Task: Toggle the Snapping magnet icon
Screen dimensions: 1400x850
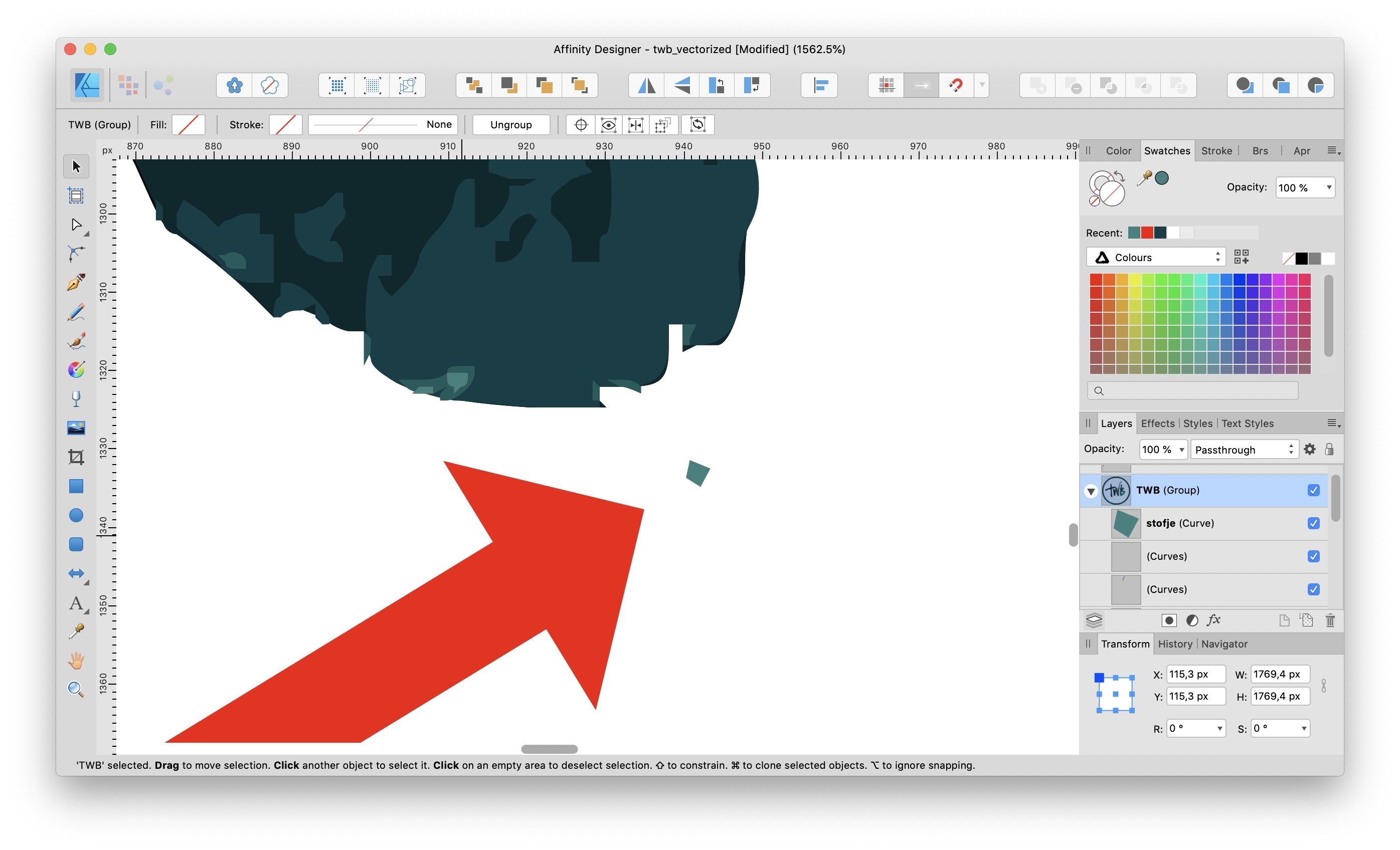Action: (x=956, y=86)
